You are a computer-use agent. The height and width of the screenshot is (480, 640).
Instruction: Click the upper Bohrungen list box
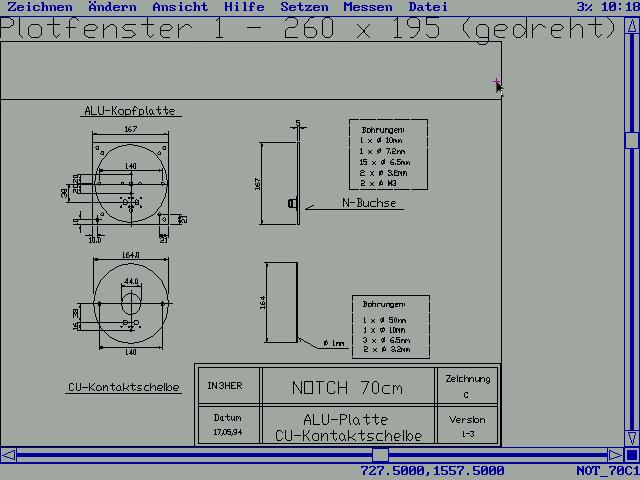pos(389,154)
